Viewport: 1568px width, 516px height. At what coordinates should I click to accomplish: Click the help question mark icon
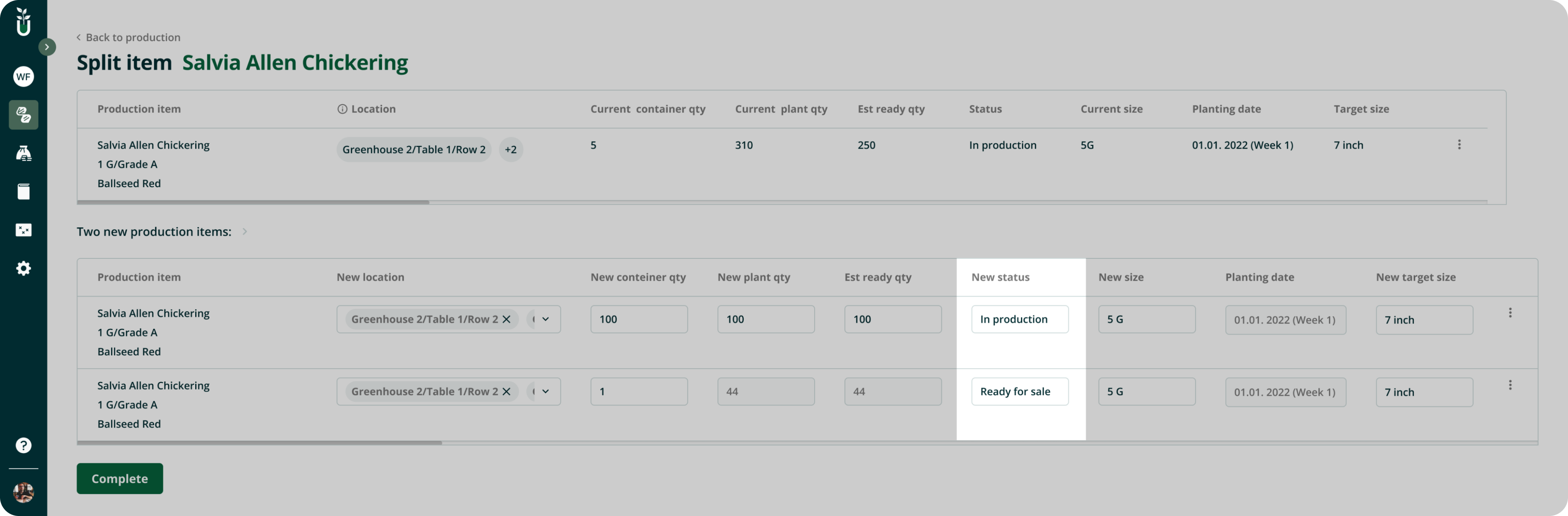(x=23, y=446)
